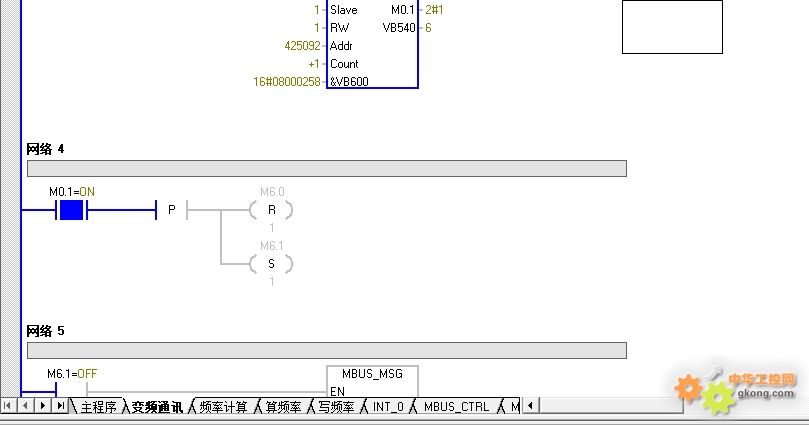The height and width of the screenshot is (425, 809).
Task: Select the 网络 4 title
Action: (45, 149)
